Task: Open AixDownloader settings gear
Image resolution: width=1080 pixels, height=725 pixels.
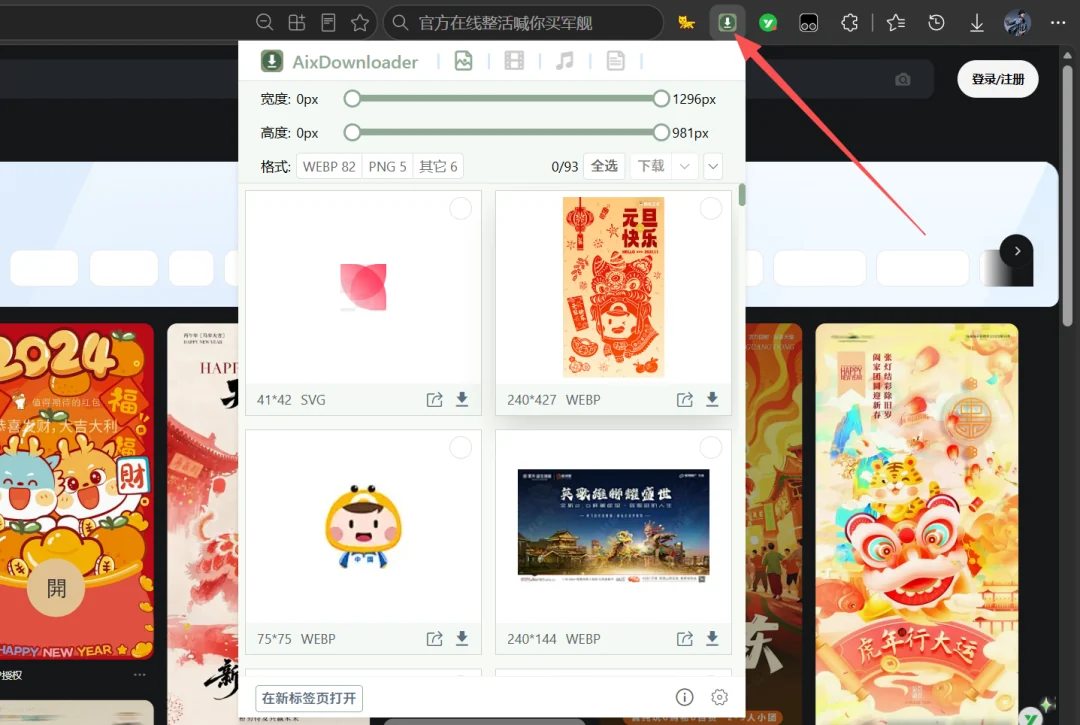Action: click(719, 697)
